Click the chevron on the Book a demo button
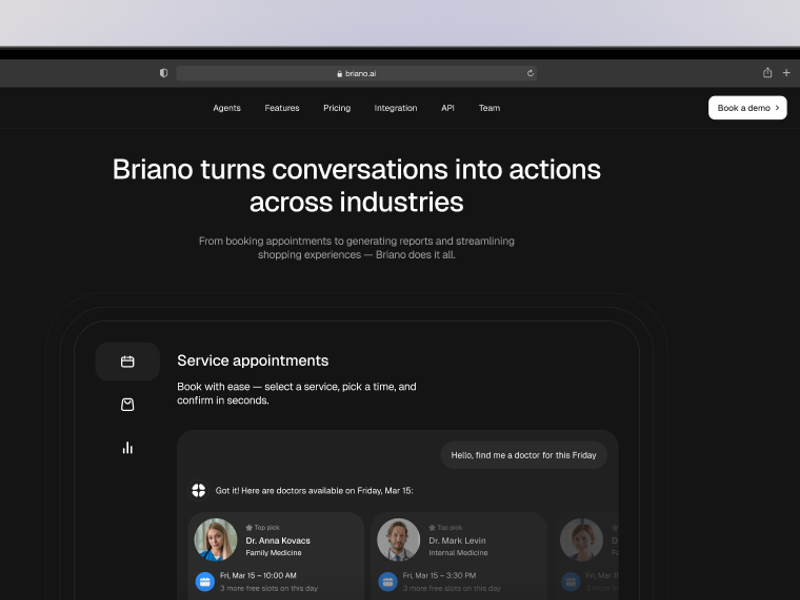The height and width of the screenshot is (600, 800). point(777,107)
